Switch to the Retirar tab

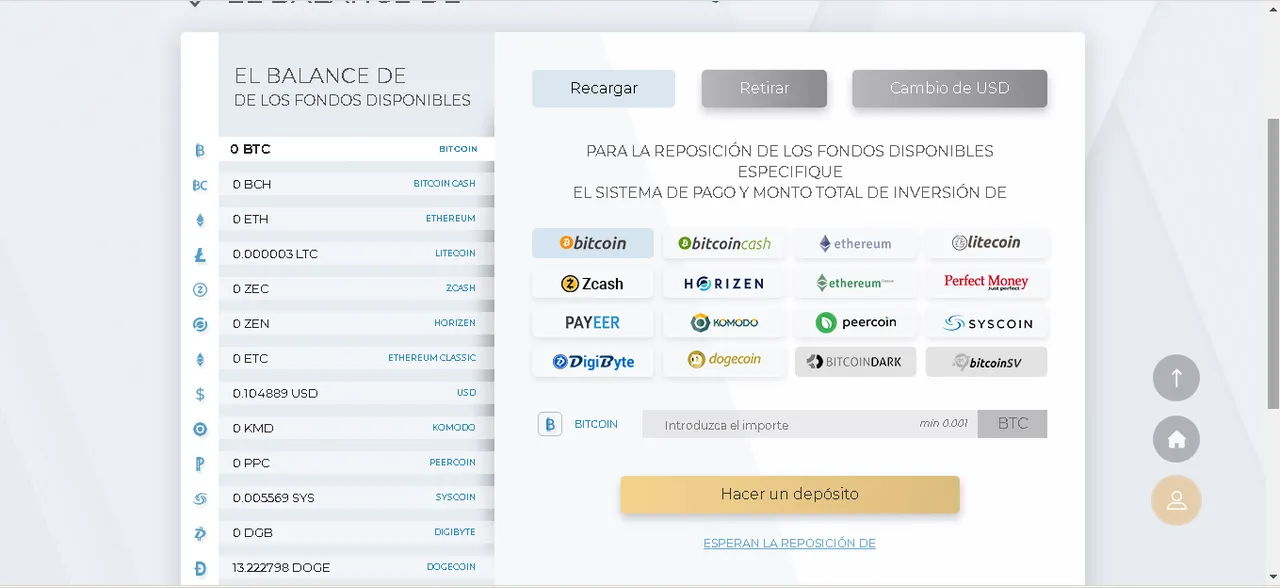[764, 88]
